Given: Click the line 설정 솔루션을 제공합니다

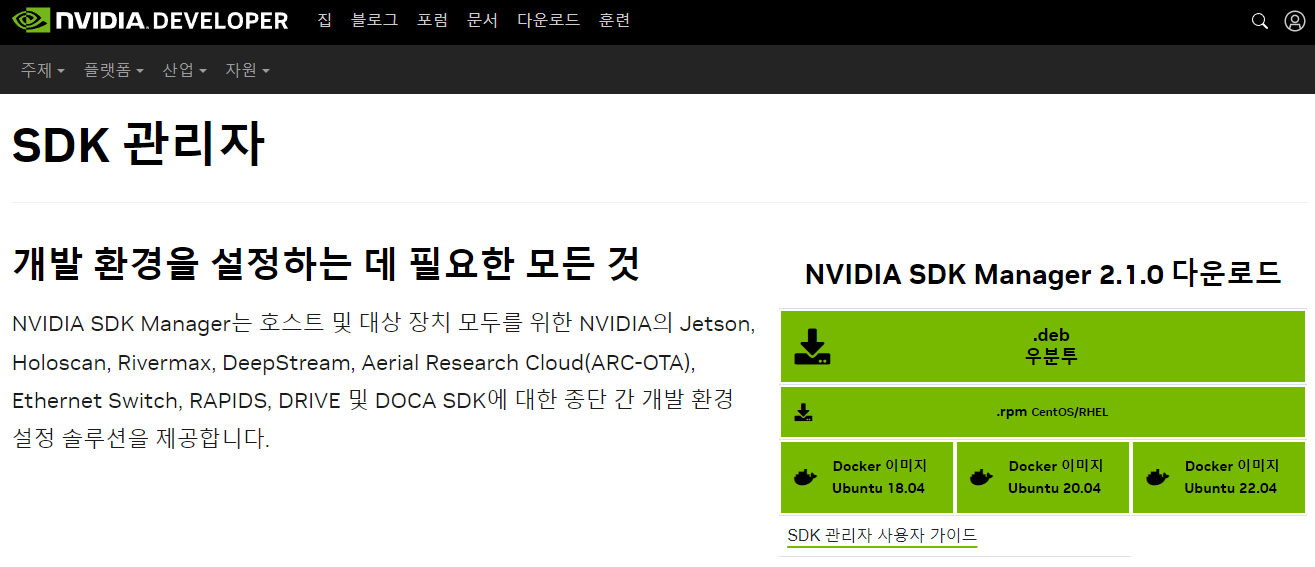Looking at the screenshot, I should [141, 438].
